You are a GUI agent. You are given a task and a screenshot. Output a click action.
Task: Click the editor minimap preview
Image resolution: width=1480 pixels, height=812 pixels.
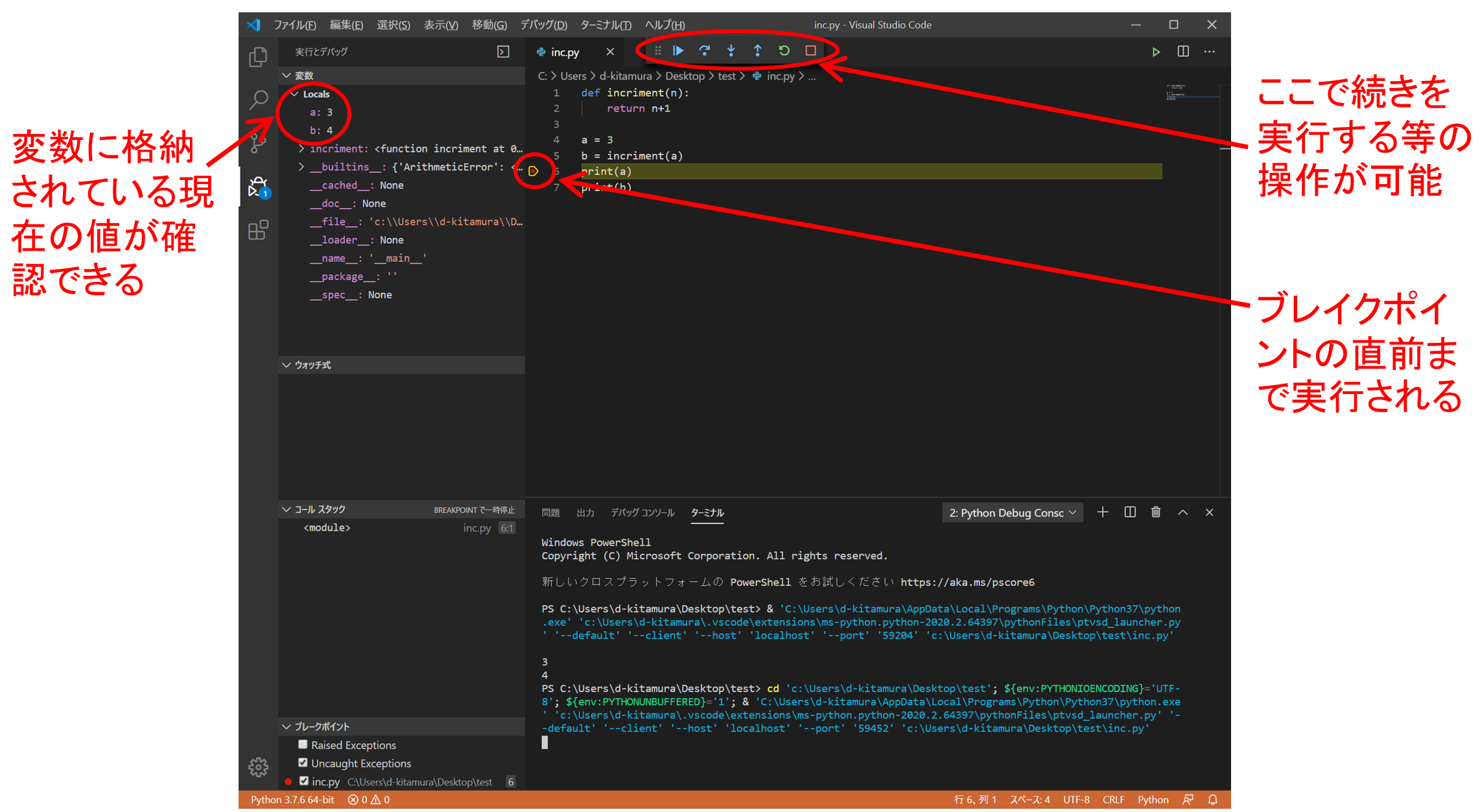tap(1192, 93)
